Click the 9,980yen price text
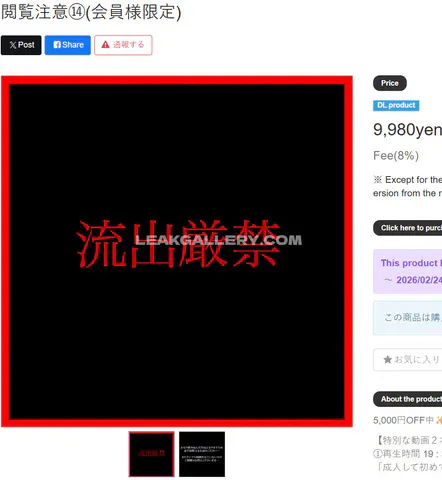The image size is (442, 480). tap(407, 130)
